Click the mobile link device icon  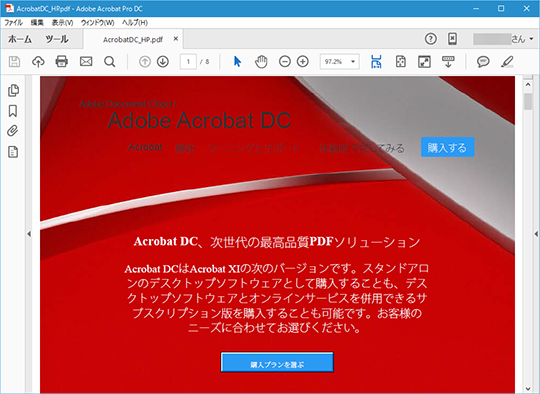453,39
